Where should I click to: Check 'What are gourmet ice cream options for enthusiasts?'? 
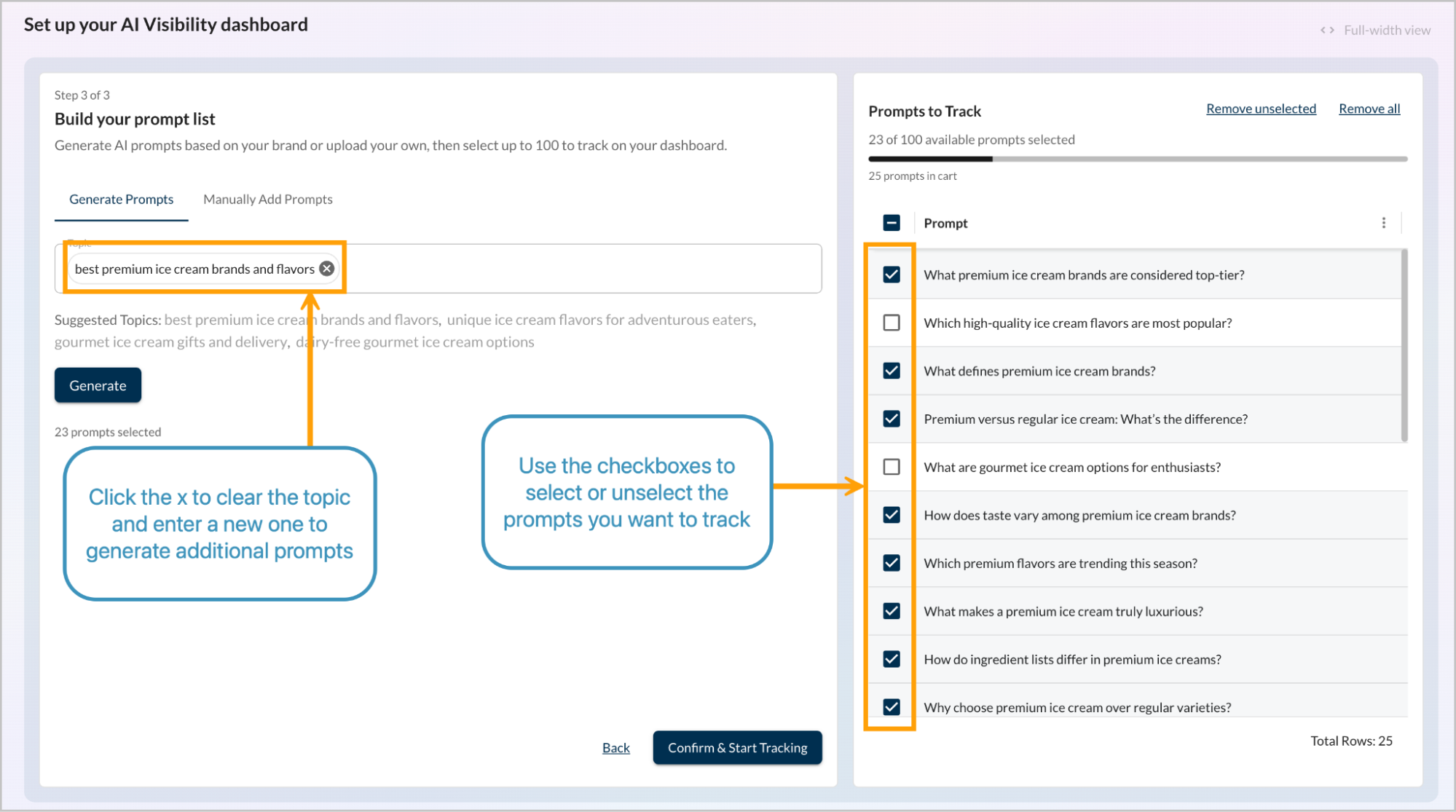tap(892, 467)
